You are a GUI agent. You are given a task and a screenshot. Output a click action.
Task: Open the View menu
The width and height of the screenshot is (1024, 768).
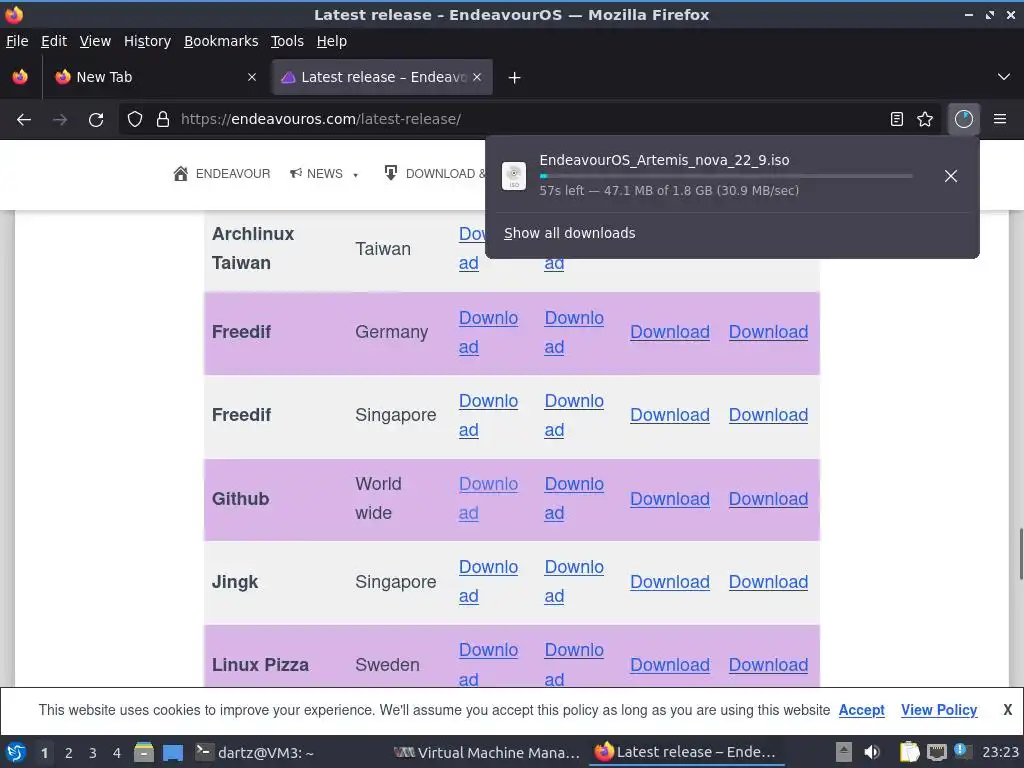pos(95,41)
